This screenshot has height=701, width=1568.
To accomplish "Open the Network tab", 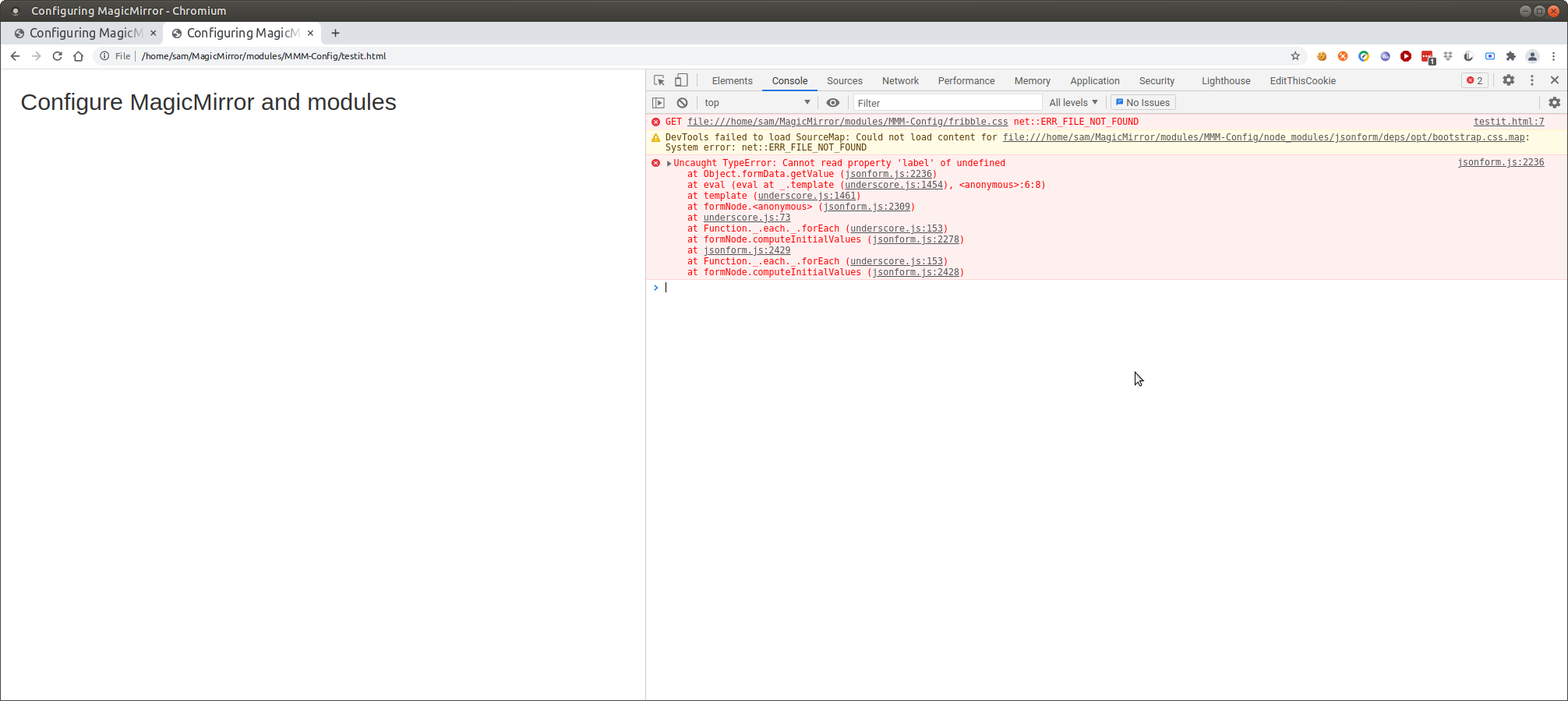I will (x=900, y=81).
